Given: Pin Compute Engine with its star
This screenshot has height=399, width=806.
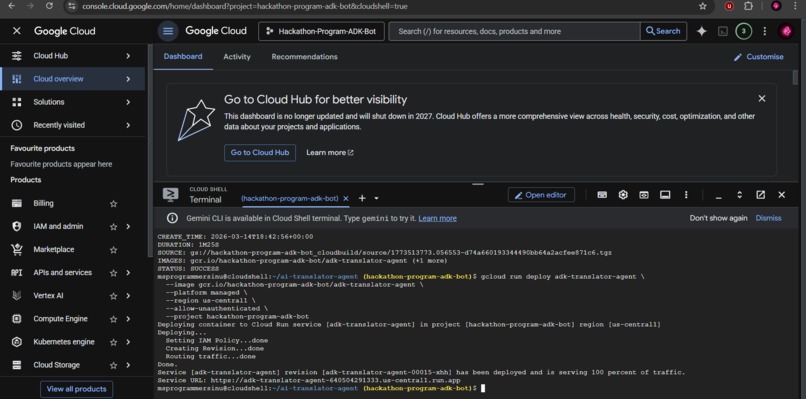Looking at the screenshot, I should tap(114, 319).
